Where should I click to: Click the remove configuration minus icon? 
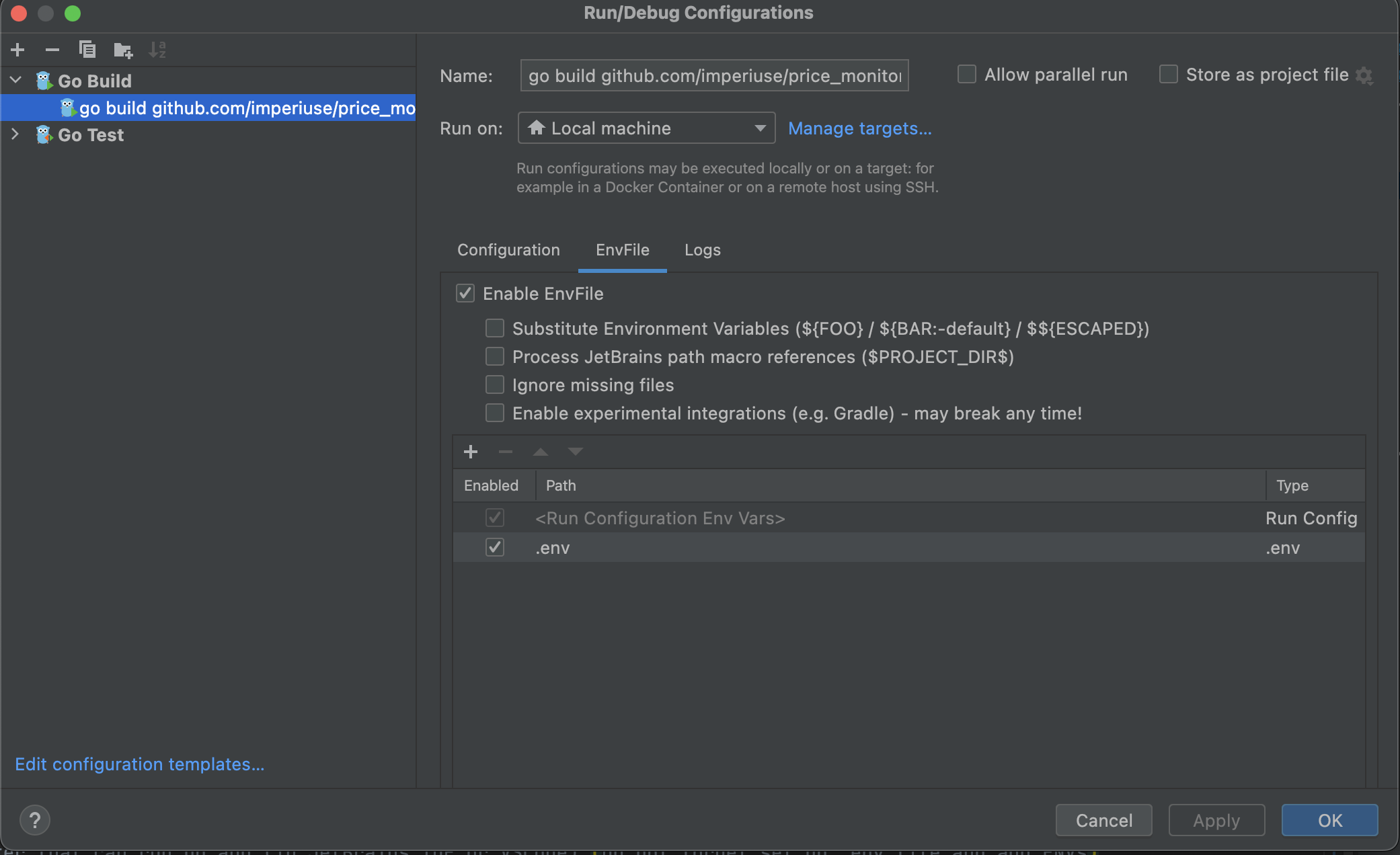point(52,50)
